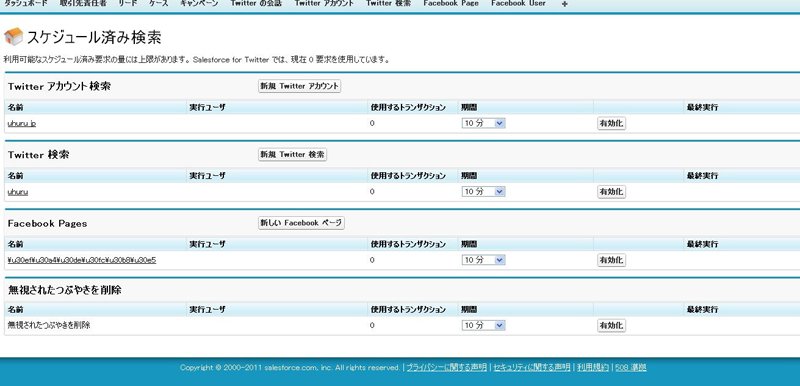Open the リード tab
This screenshot has height=386, width=800.
pos(128,4)
